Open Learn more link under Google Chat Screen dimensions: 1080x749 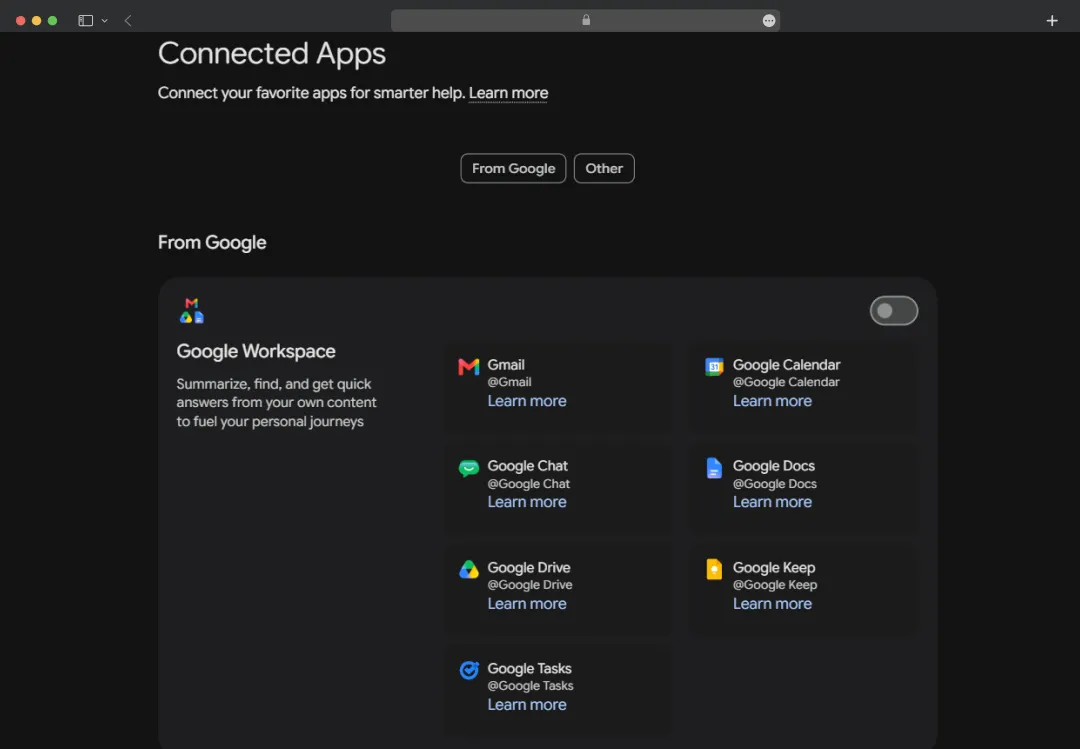pyautogui.click(x=527, y=502)
